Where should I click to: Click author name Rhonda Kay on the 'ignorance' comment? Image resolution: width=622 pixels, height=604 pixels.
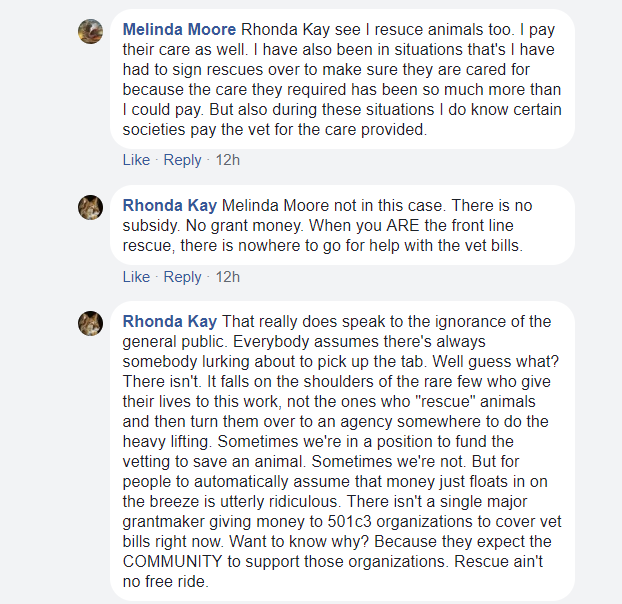[x=169, y=321]
